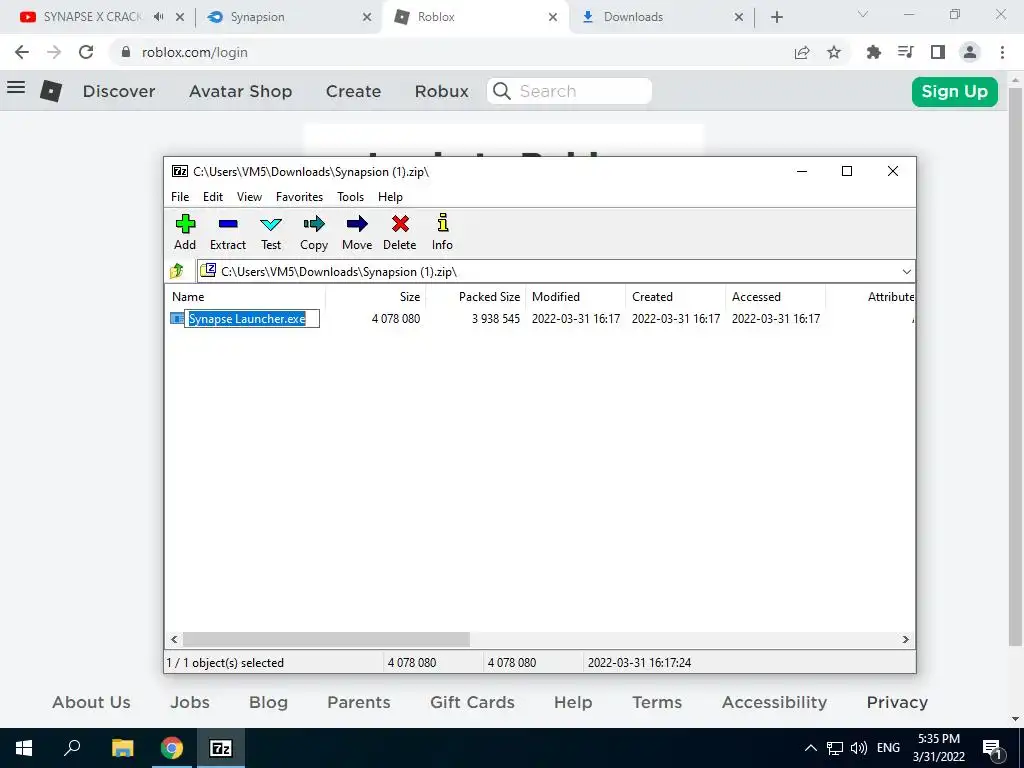Viewport: 1024px width, 768px height.
Task: Open Chrome media controls icon
Action: (906, 52)
